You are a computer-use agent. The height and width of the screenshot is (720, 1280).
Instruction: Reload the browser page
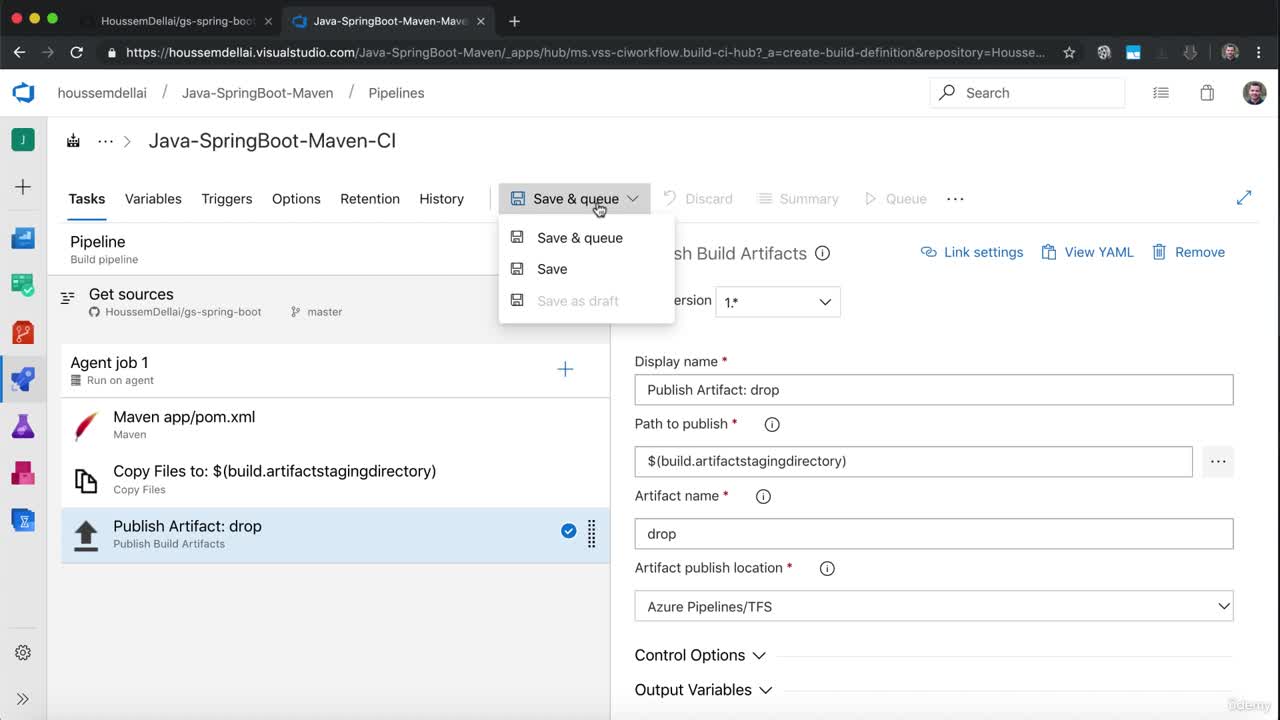click(76, 52)
